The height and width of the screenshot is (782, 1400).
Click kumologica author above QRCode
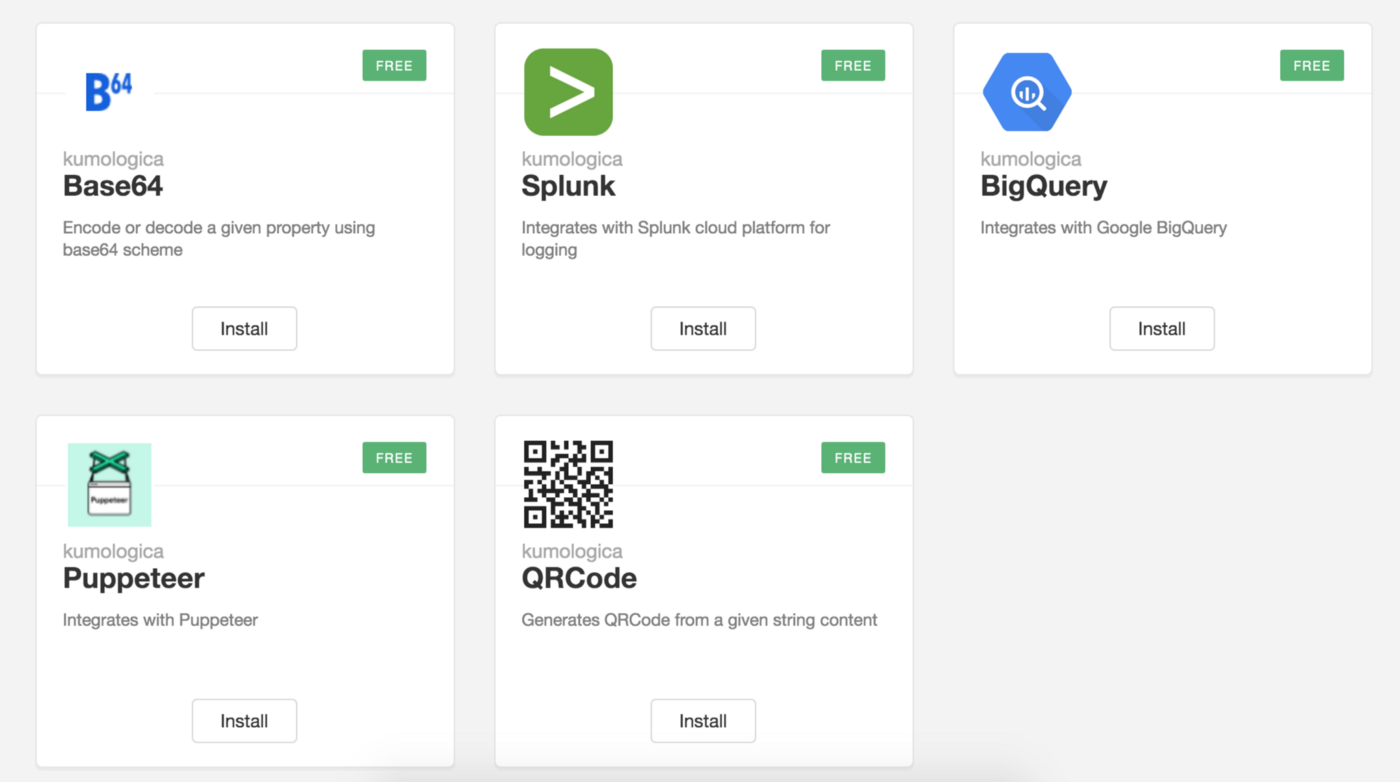click(572, 551)
